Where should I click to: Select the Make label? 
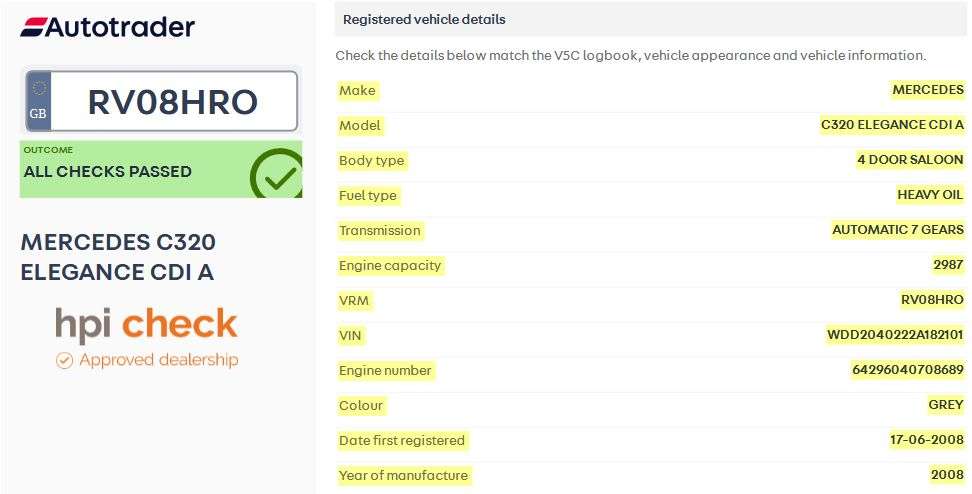[357, 90]
